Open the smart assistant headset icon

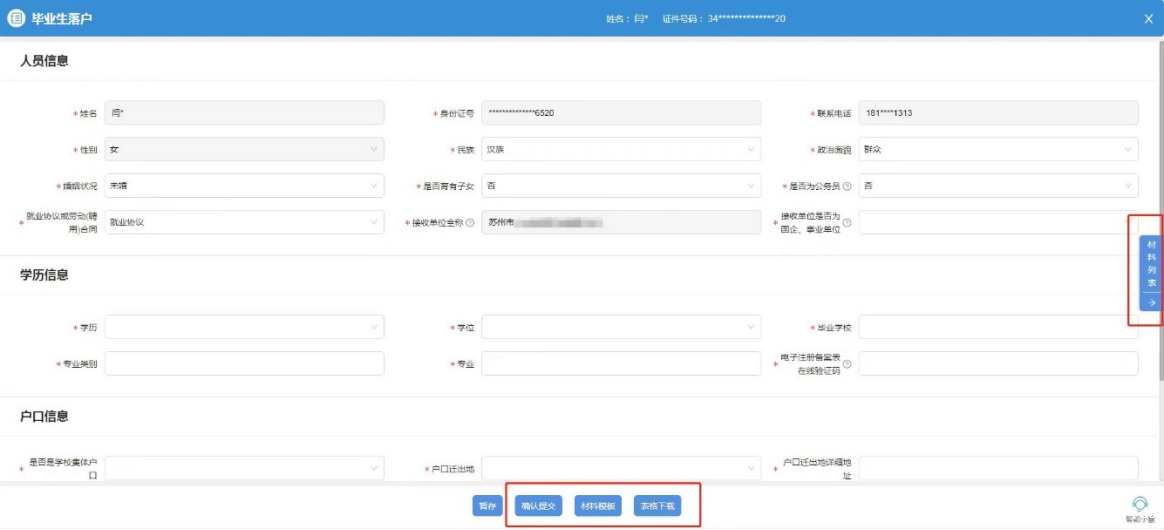1139,504
